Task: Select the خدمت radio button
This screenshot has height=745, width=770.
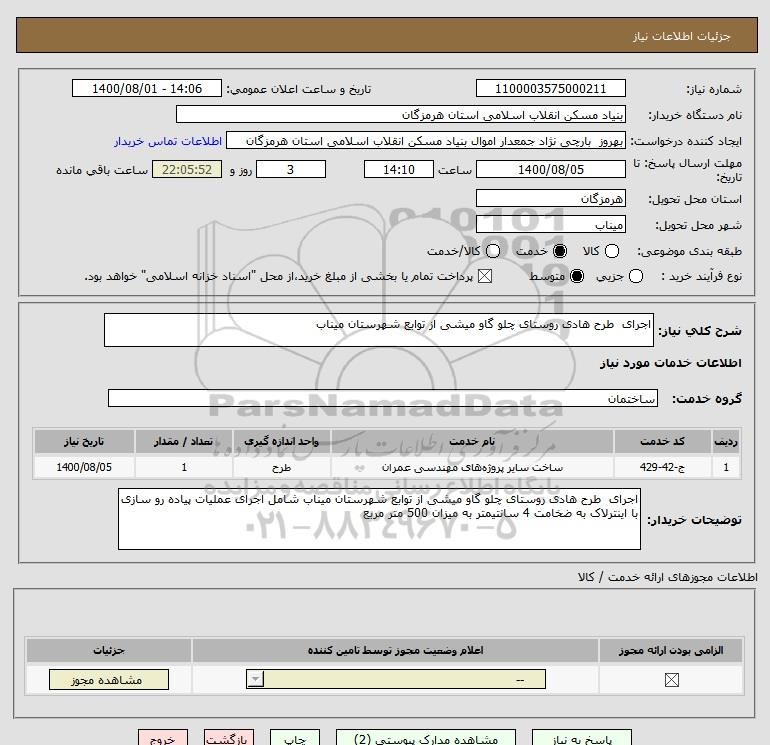Action: [x=559, y=251]
